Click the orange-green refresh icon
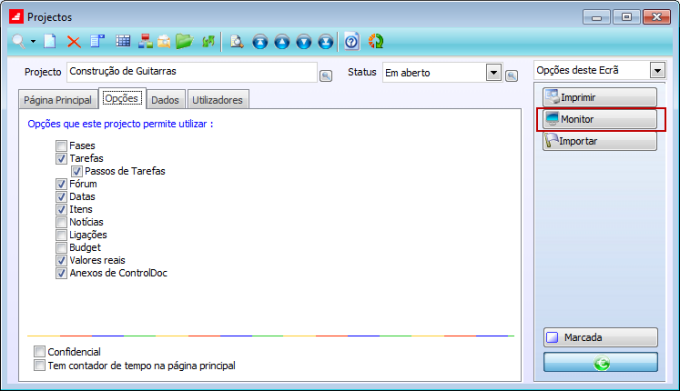680x391 pixels. [x=376, y=42]
